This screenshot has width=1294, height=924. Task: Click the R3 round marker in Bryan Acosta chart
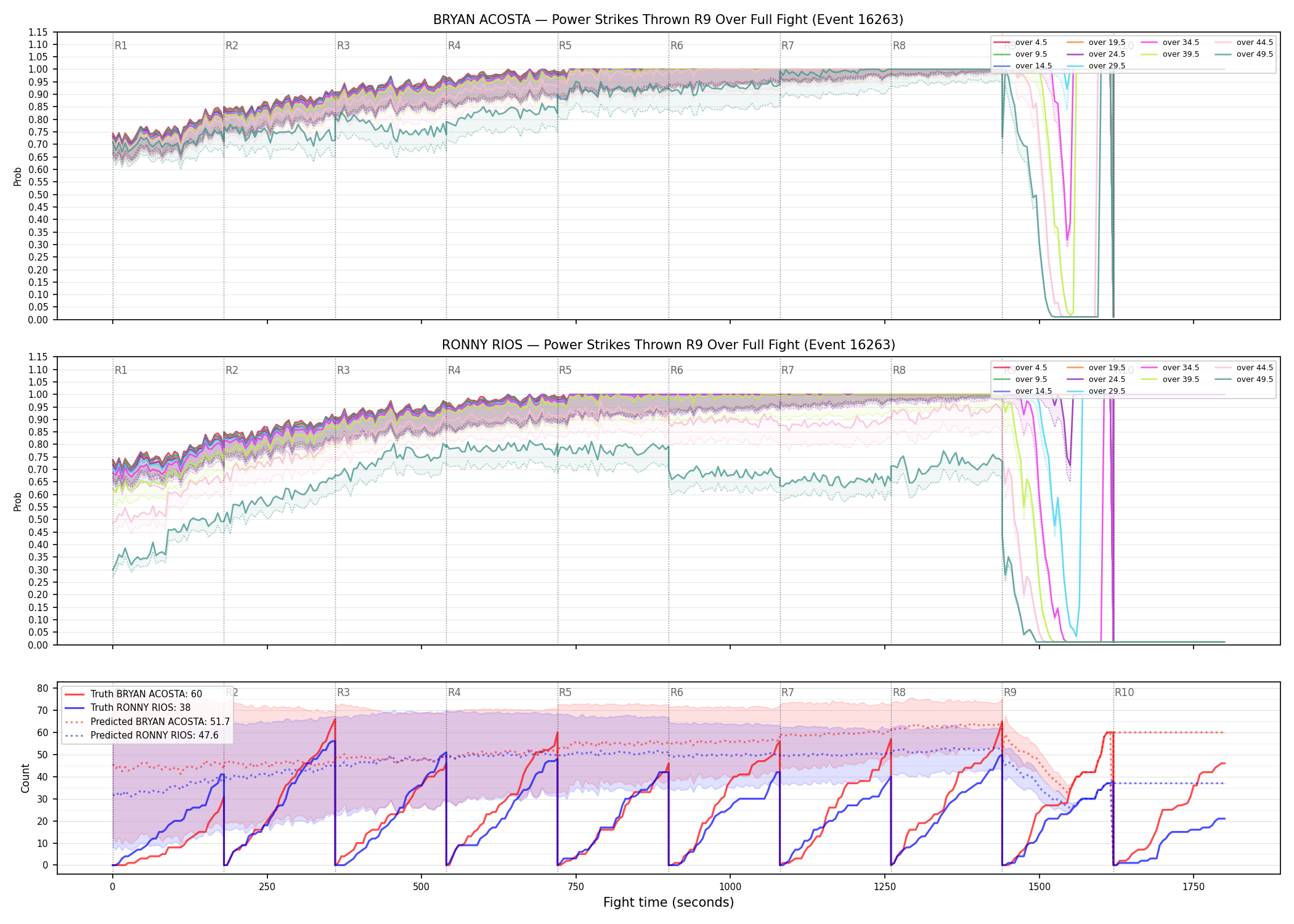click(x=343, y=46)
